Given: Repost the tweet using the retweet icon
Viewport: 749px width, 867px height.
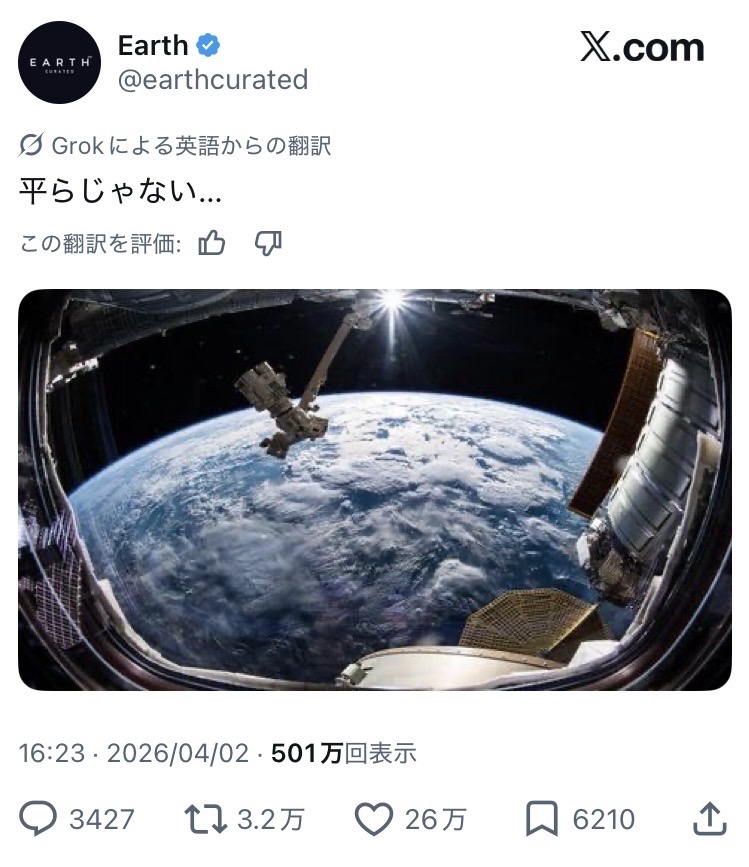Looking at the screenshot, I should 206,820.
